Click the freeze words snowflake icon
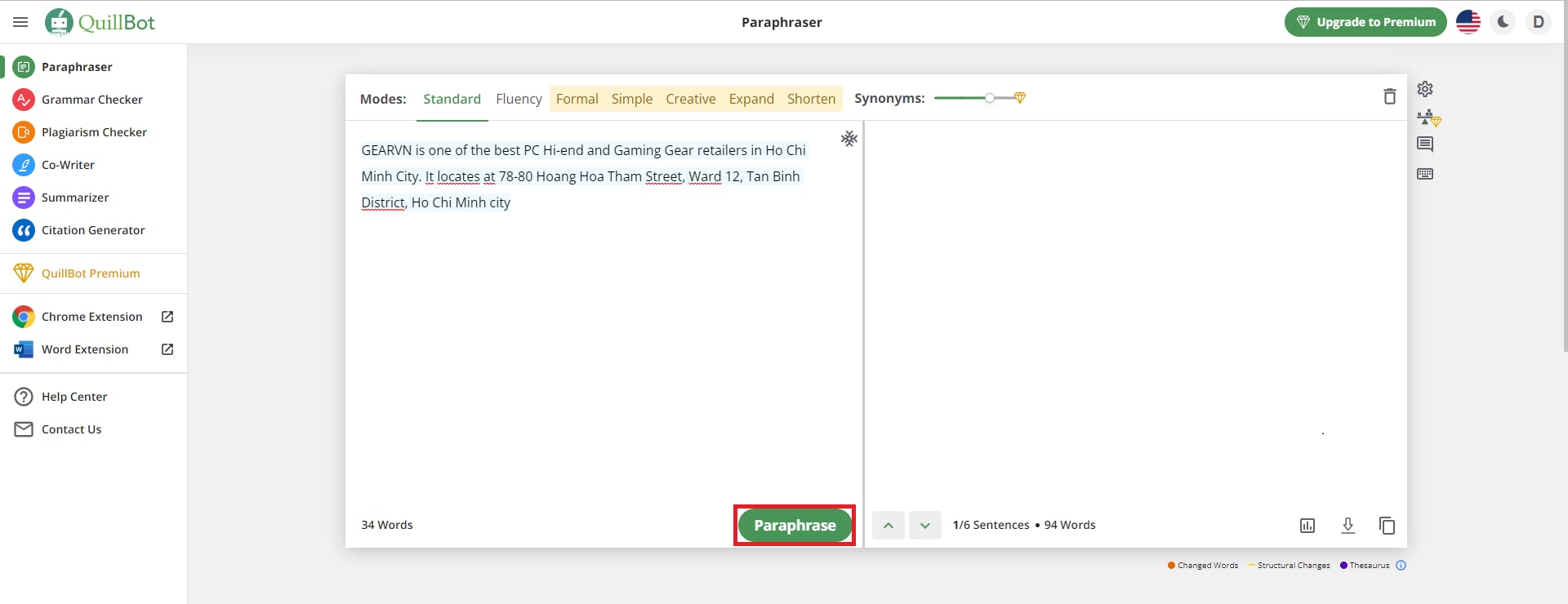 pos(849,139)
